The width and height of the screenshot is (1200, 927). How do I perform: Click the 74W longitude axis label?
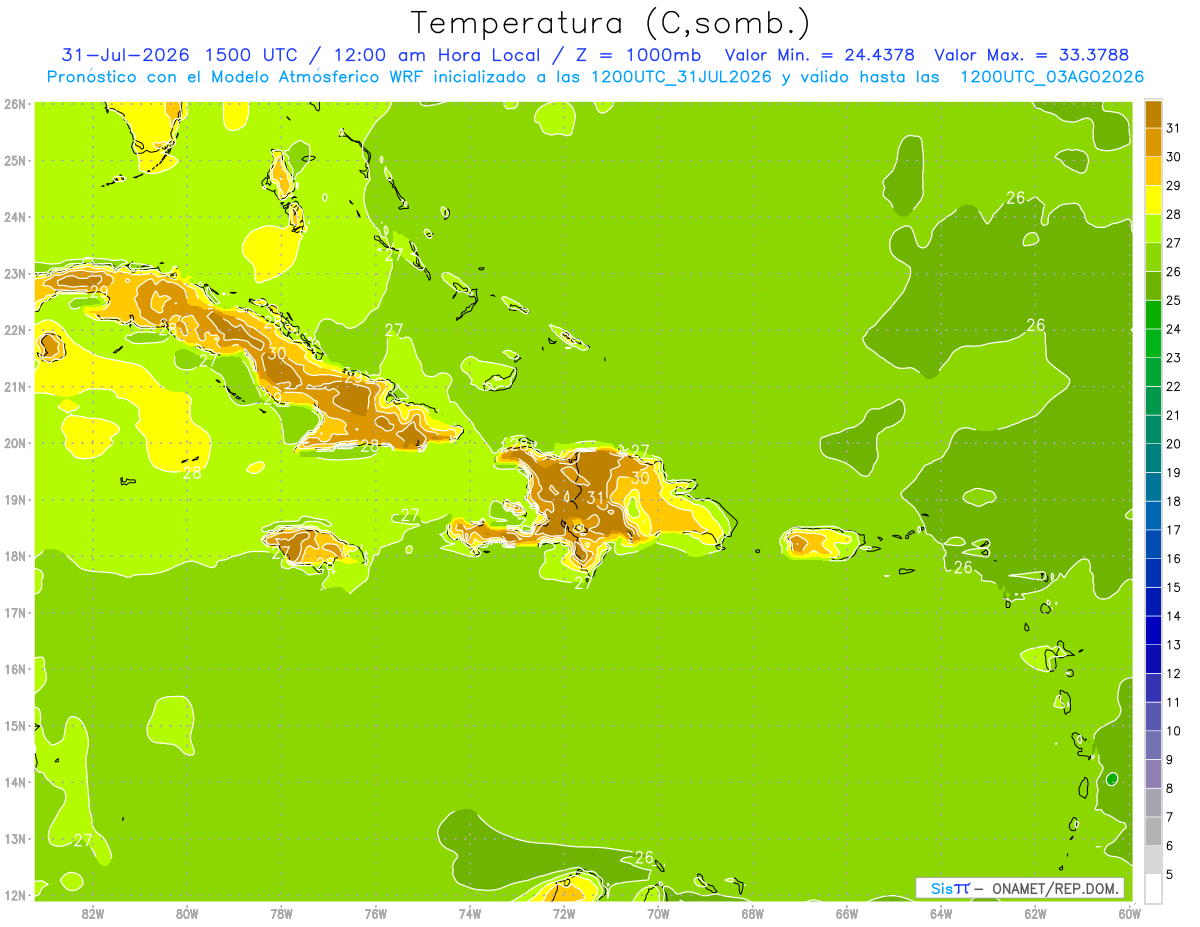(x=470, y=913)
